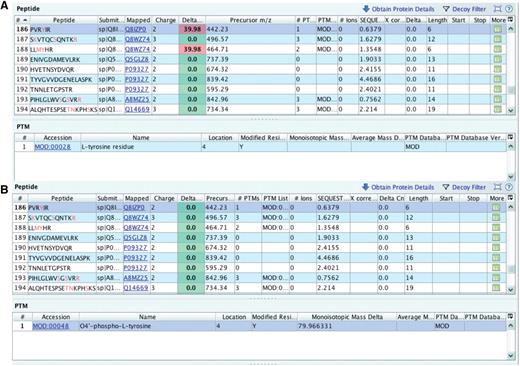Sort by the # column header in panel A
The width and height of the screenshot is (520, 366).
[22, 20]
